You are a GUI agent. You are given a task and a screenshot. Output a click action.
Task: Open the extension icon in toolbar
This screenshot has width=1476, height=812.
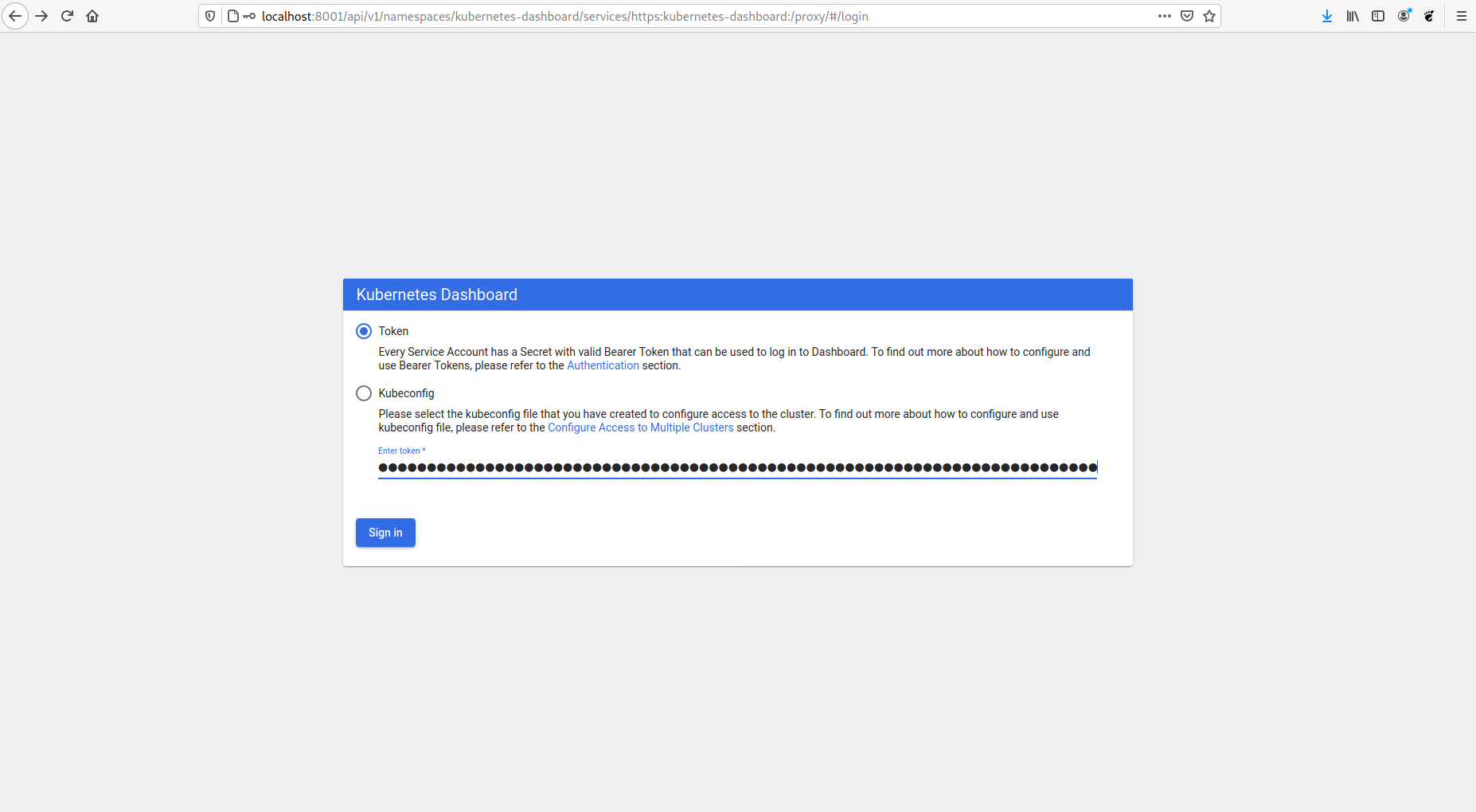[x=1429, y=16]
